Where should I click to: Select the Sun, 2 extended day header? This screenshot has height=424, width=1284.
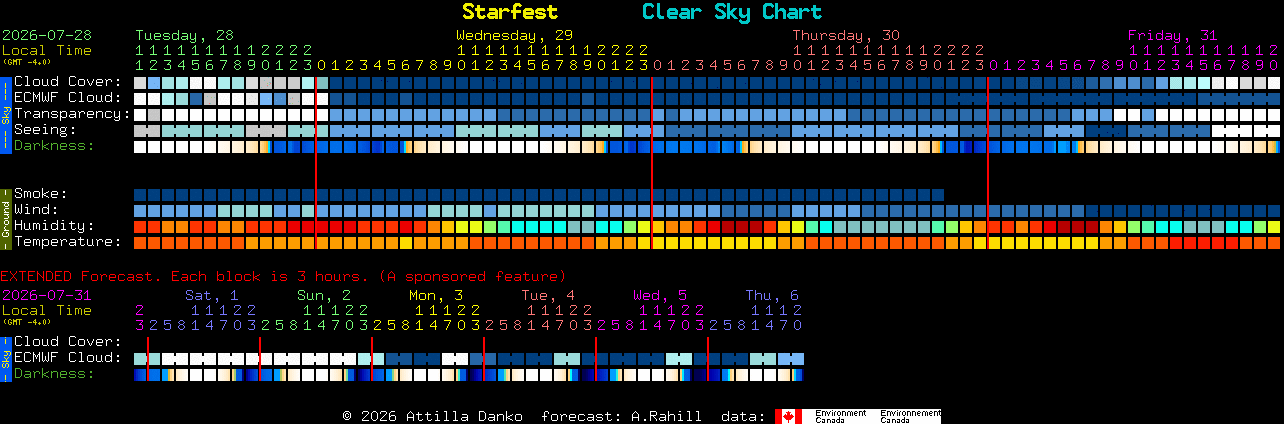pos(324,295)
